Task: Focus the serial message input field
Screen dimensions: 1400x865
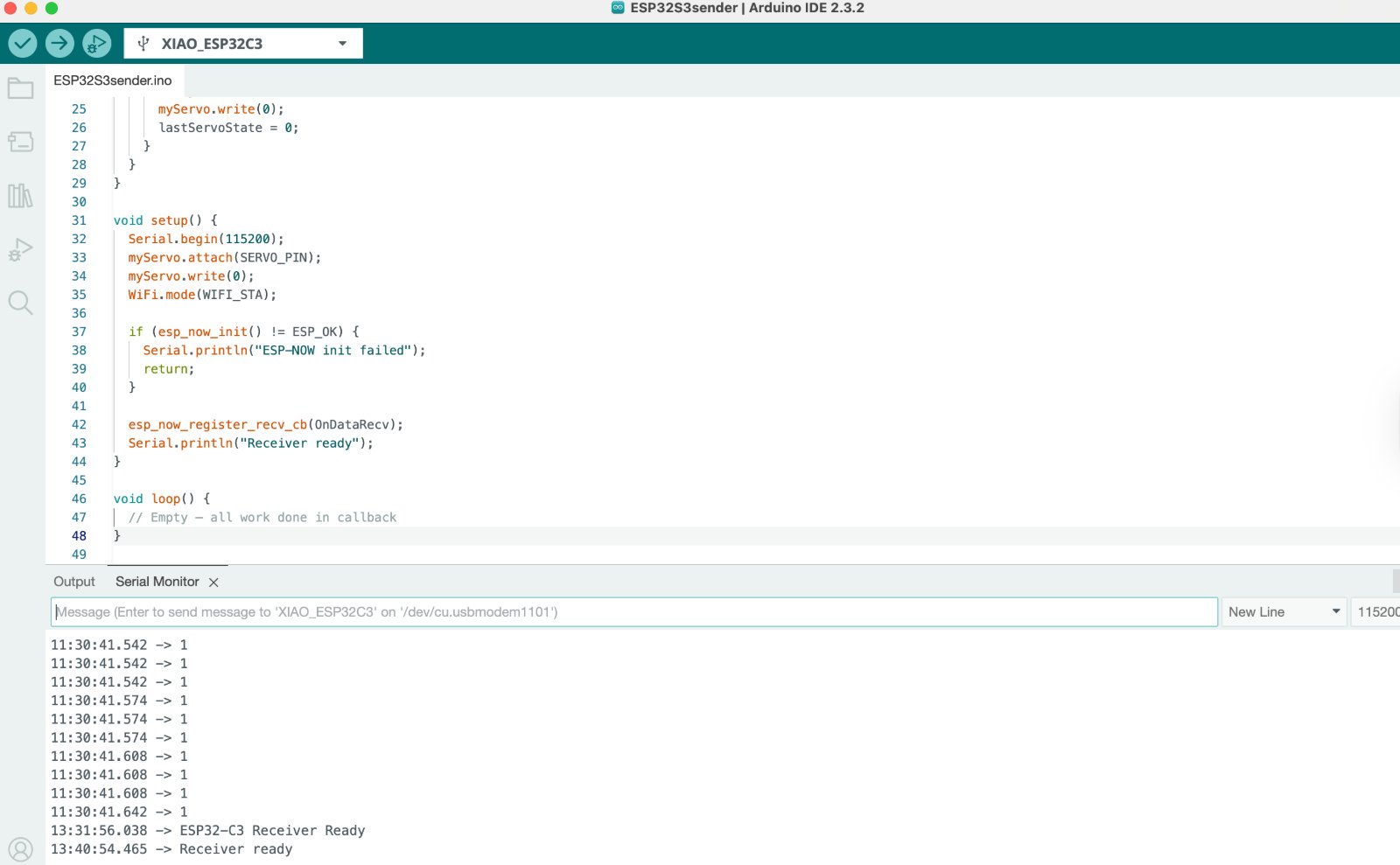Action: click(x=634, y=612)
